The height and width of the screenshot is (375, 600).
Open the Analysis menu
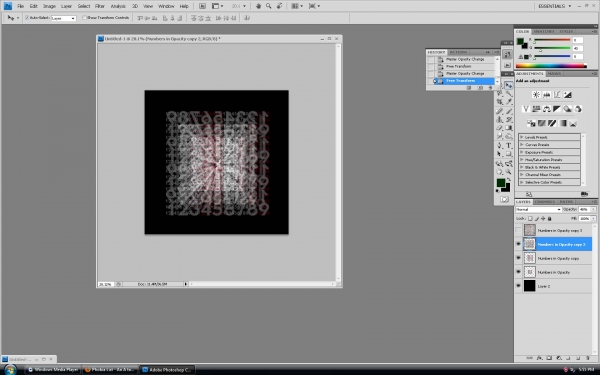(x=118, y=6)
